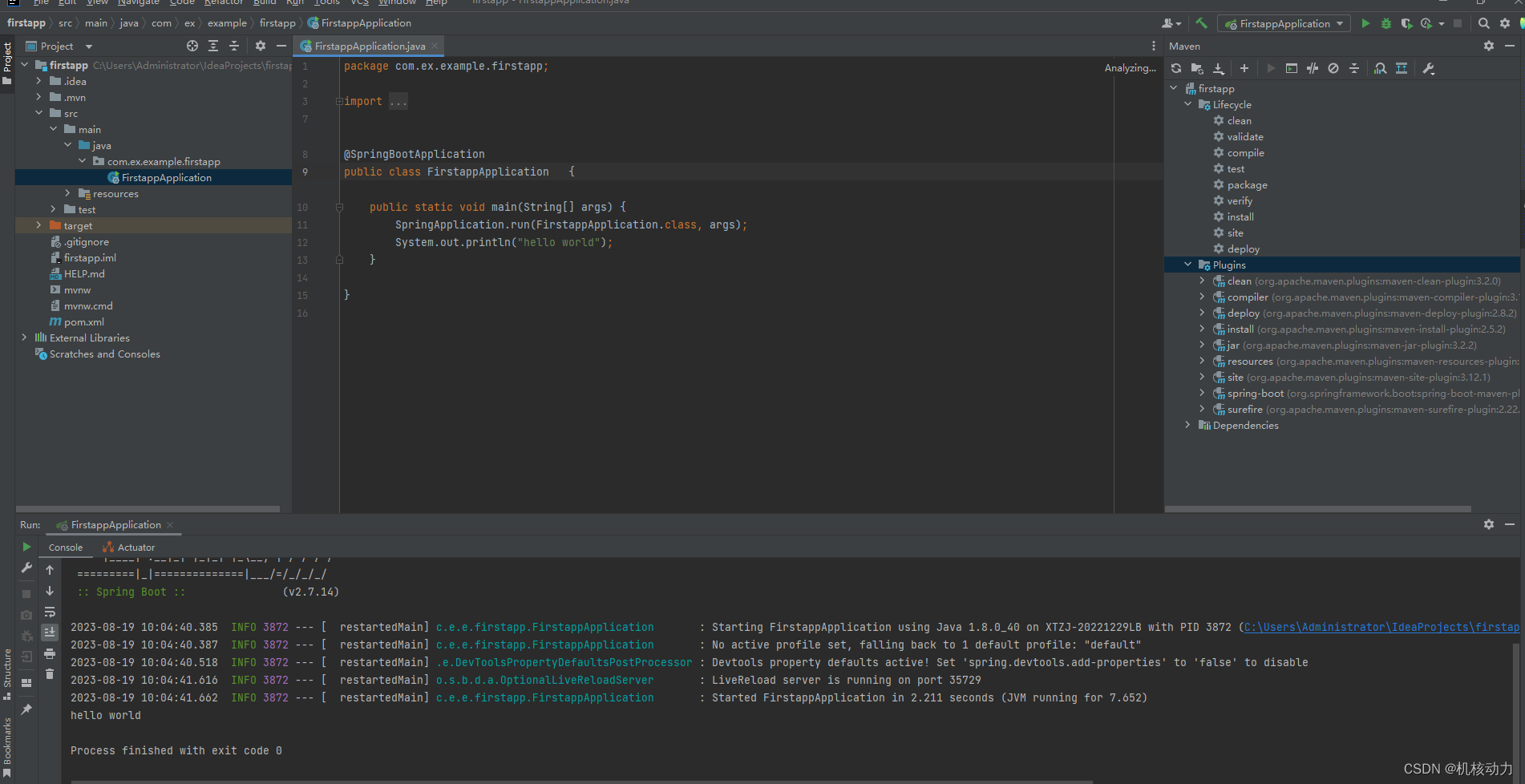The image size is (1525, 784).
Task: Expand External Libraries node
Action: pos(24,337)
